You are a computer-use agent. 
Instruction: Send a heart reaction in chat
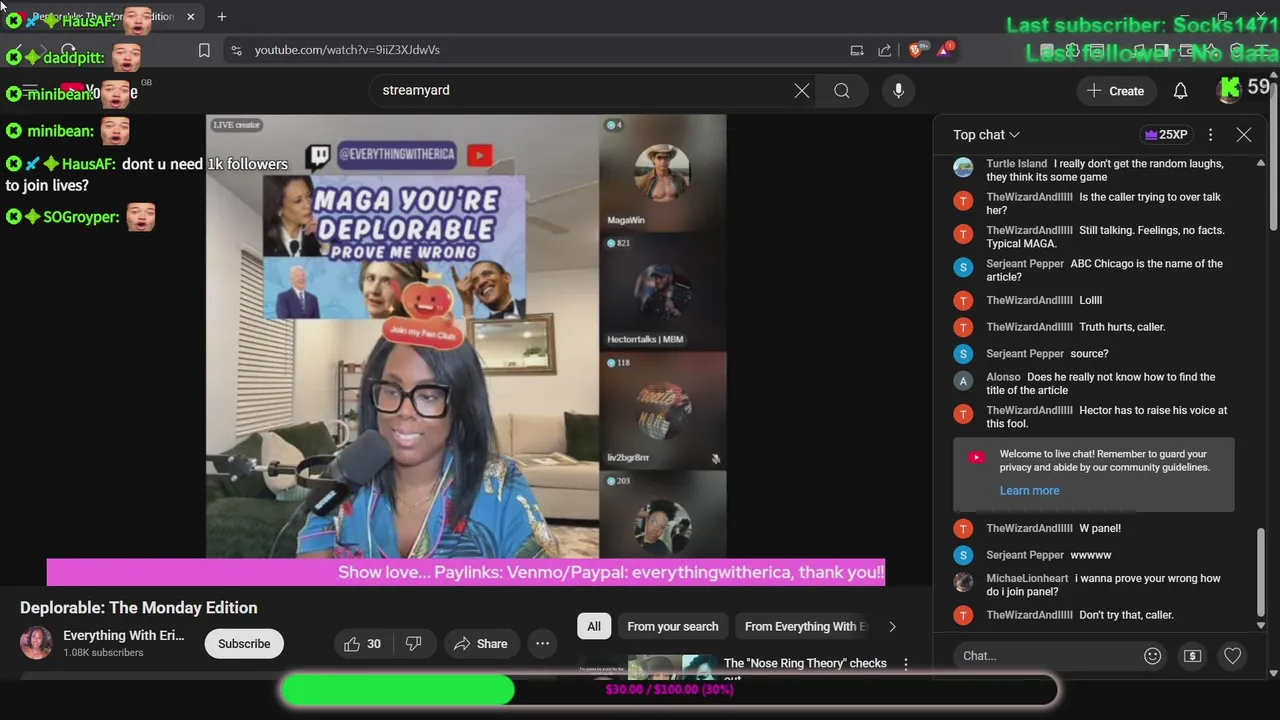pos(1232,656)
